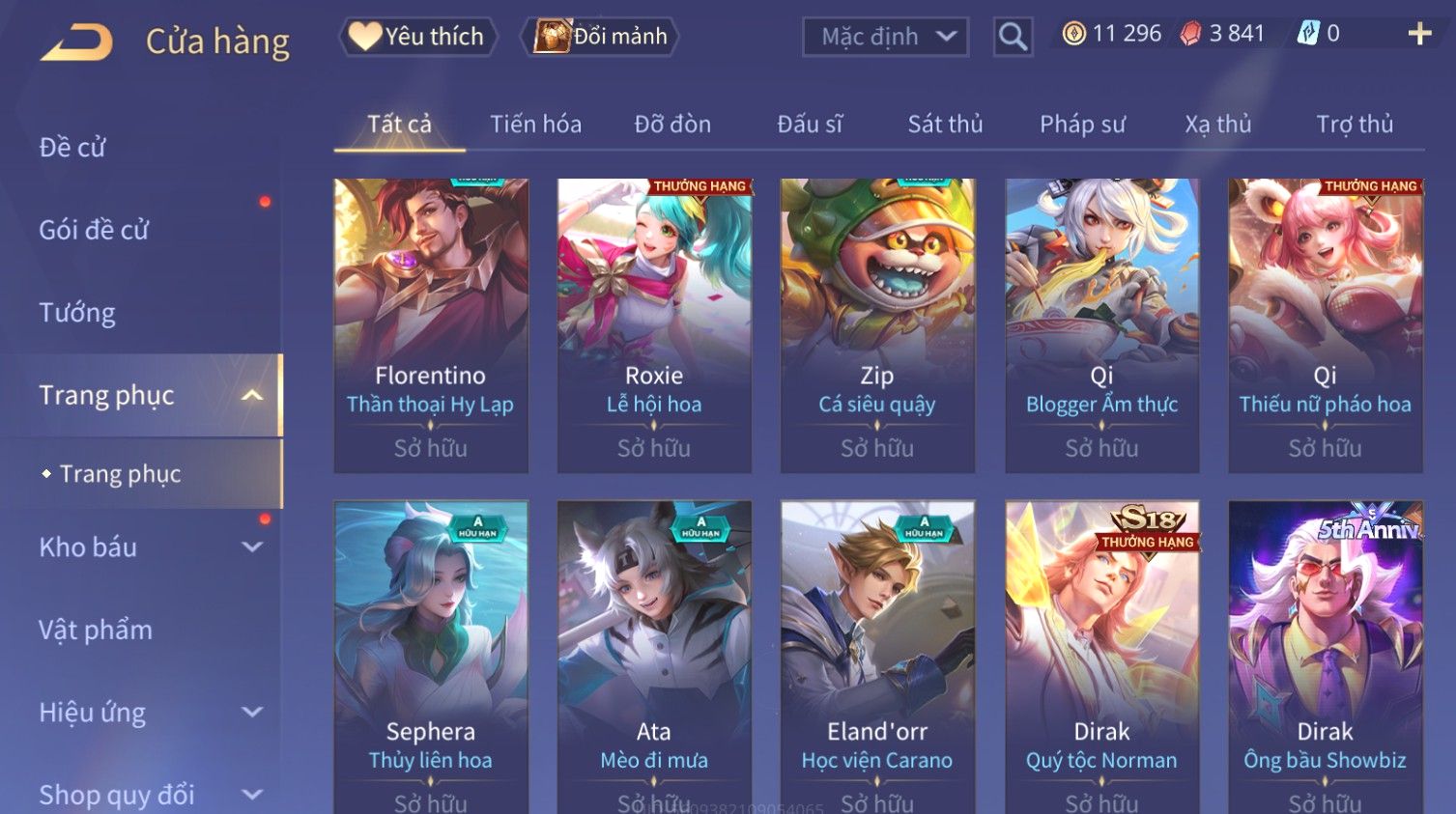Open Dirak Ông bầu Showbiz skin card
Image resolution: width=1456 pixels, height=814 pixels.
(x=1326, y=657)
